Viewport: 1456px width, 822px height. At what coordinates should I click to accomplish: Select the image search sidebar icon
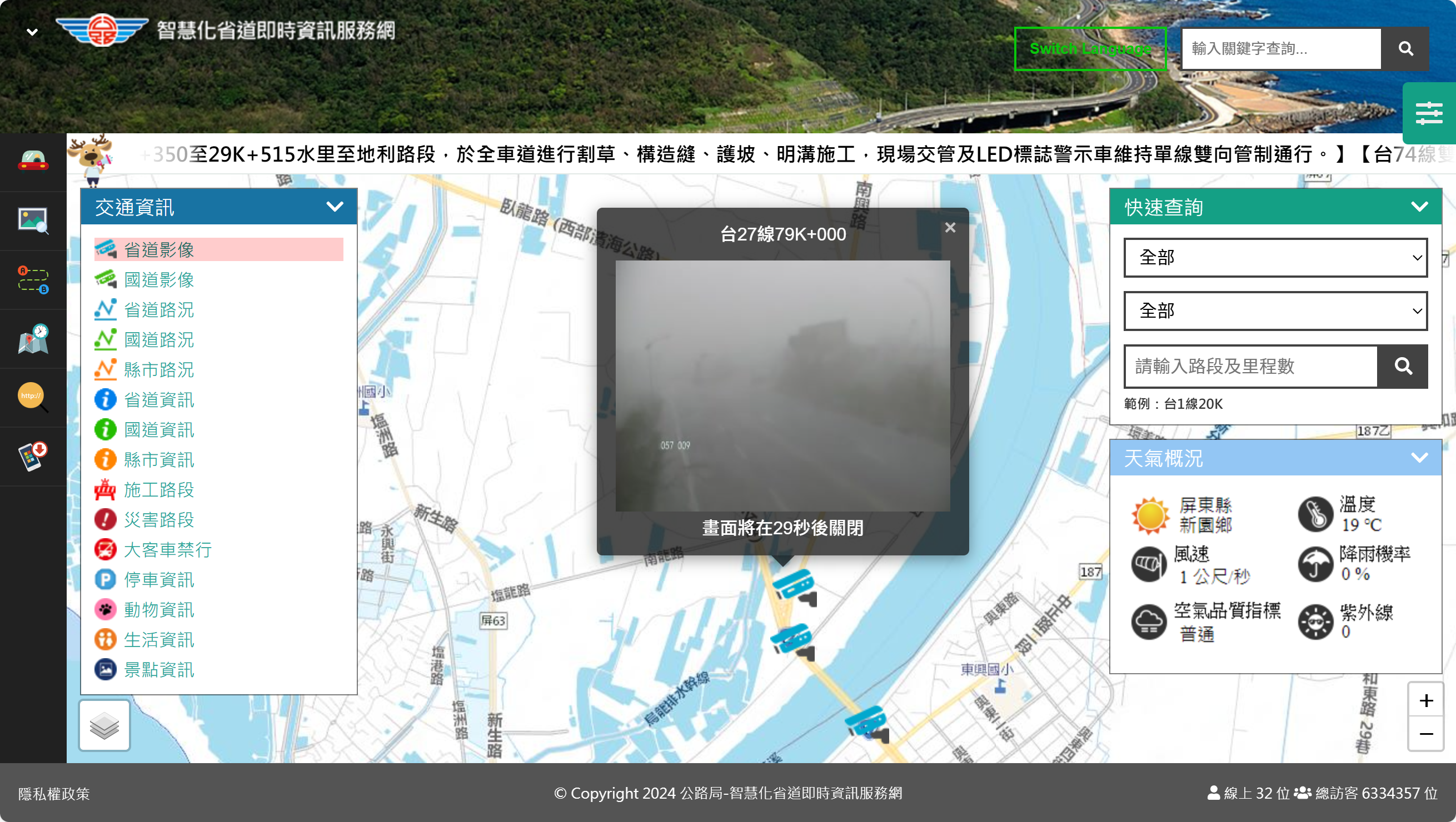click(32, 220)
